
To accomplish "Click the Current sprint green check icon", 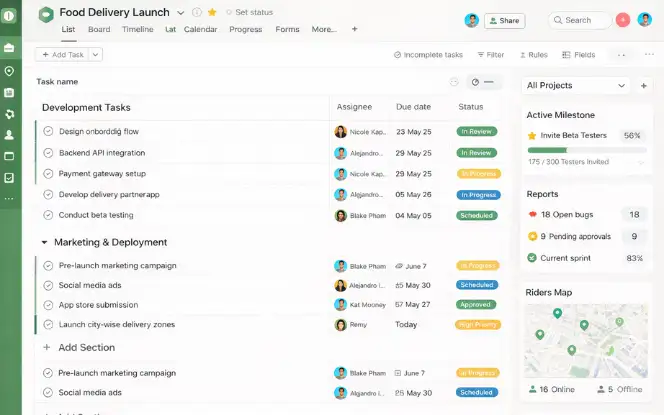I will 532,257.
